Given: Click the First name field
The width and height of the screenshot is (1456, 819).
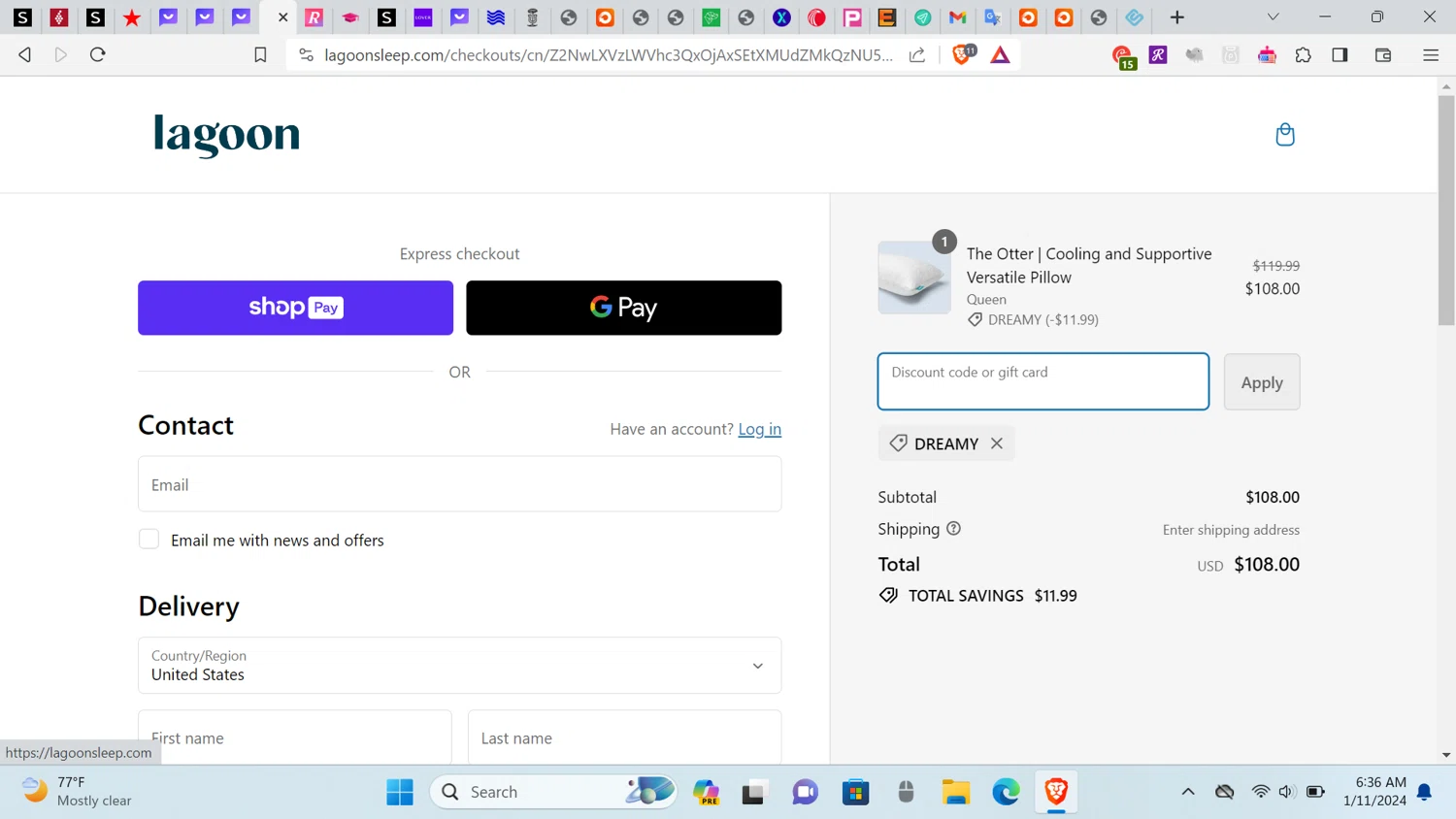Looking at the screenshot, I should (295, 737).
